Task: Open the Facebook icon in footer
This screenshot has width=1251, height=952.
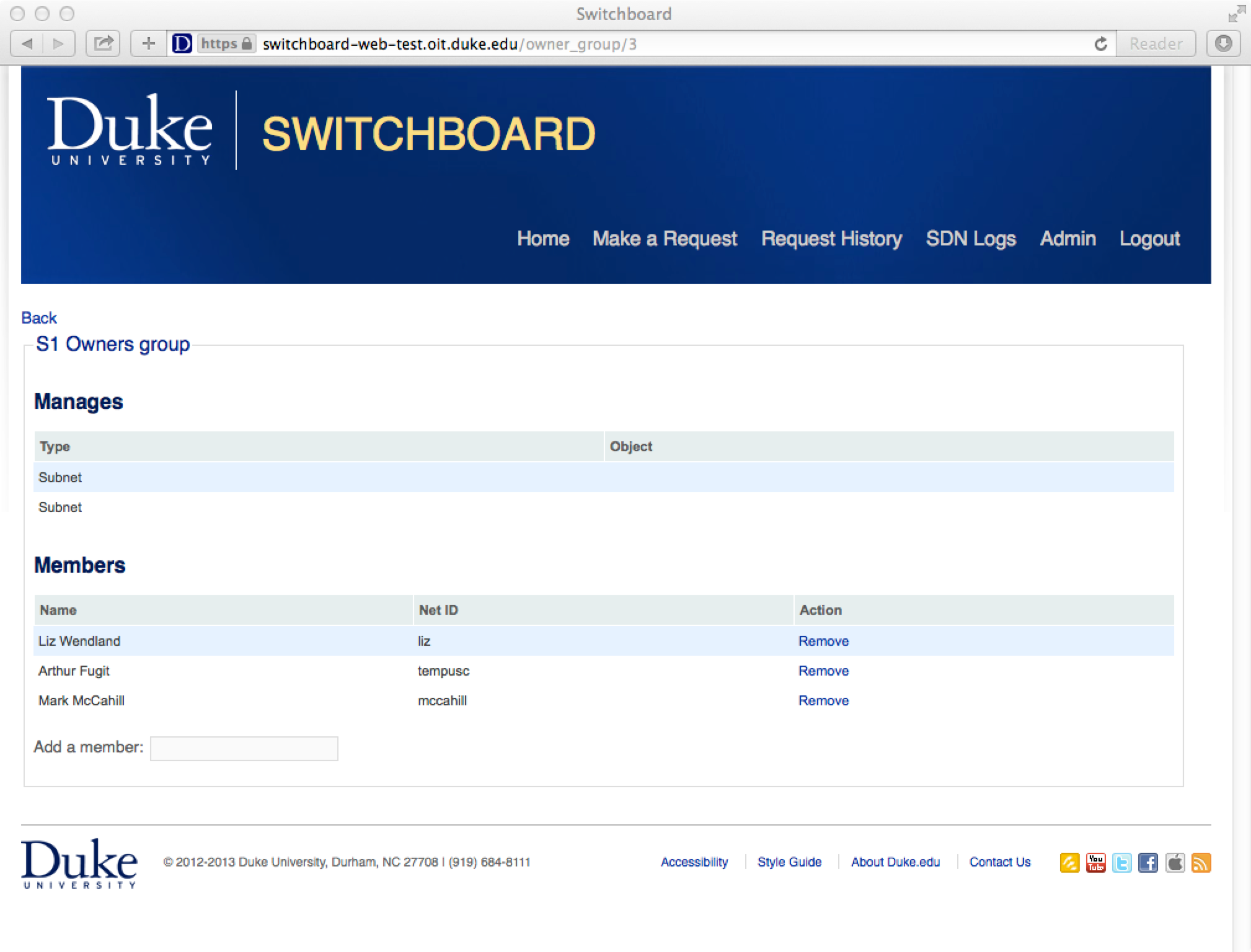Action: (1147, 863)
